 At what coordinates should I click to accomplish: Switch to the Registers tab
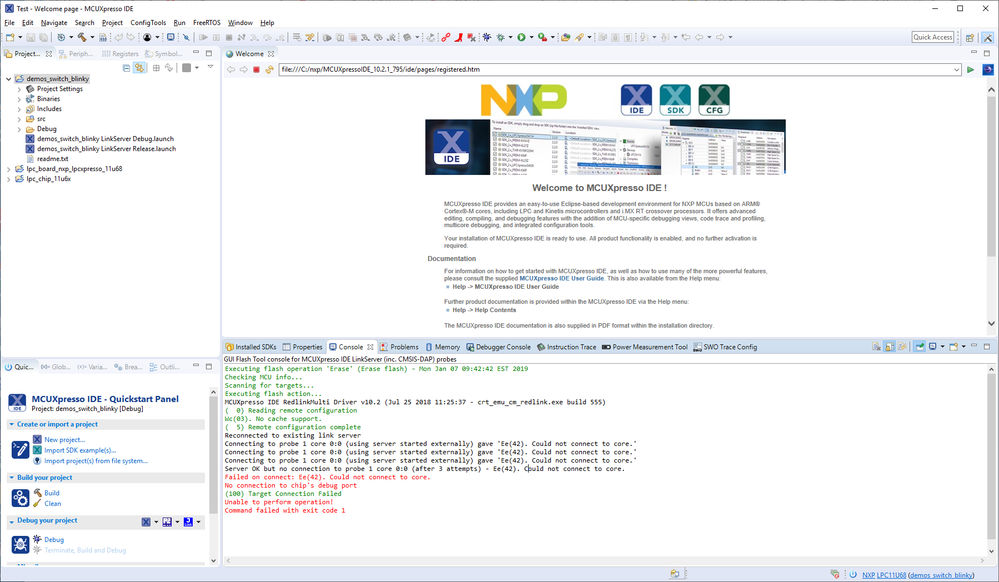[x=120, y=54]
